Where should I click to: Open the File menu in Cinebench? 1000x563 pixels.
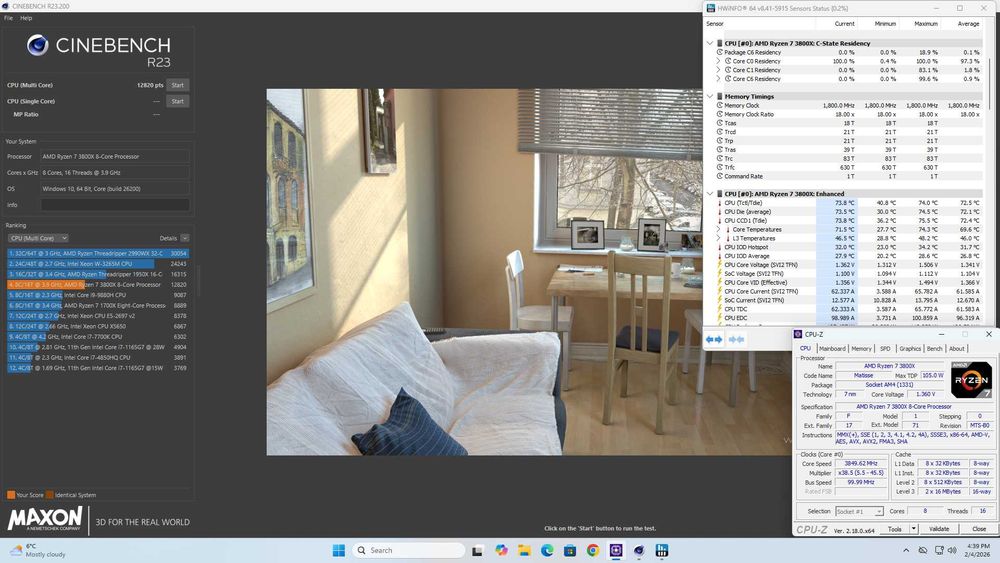(x=8, y=18)
